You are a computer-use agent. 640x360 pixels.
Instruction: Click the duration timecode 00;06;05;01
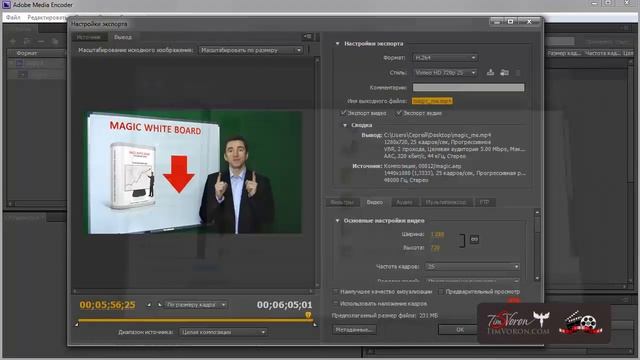tap(284, 305)
